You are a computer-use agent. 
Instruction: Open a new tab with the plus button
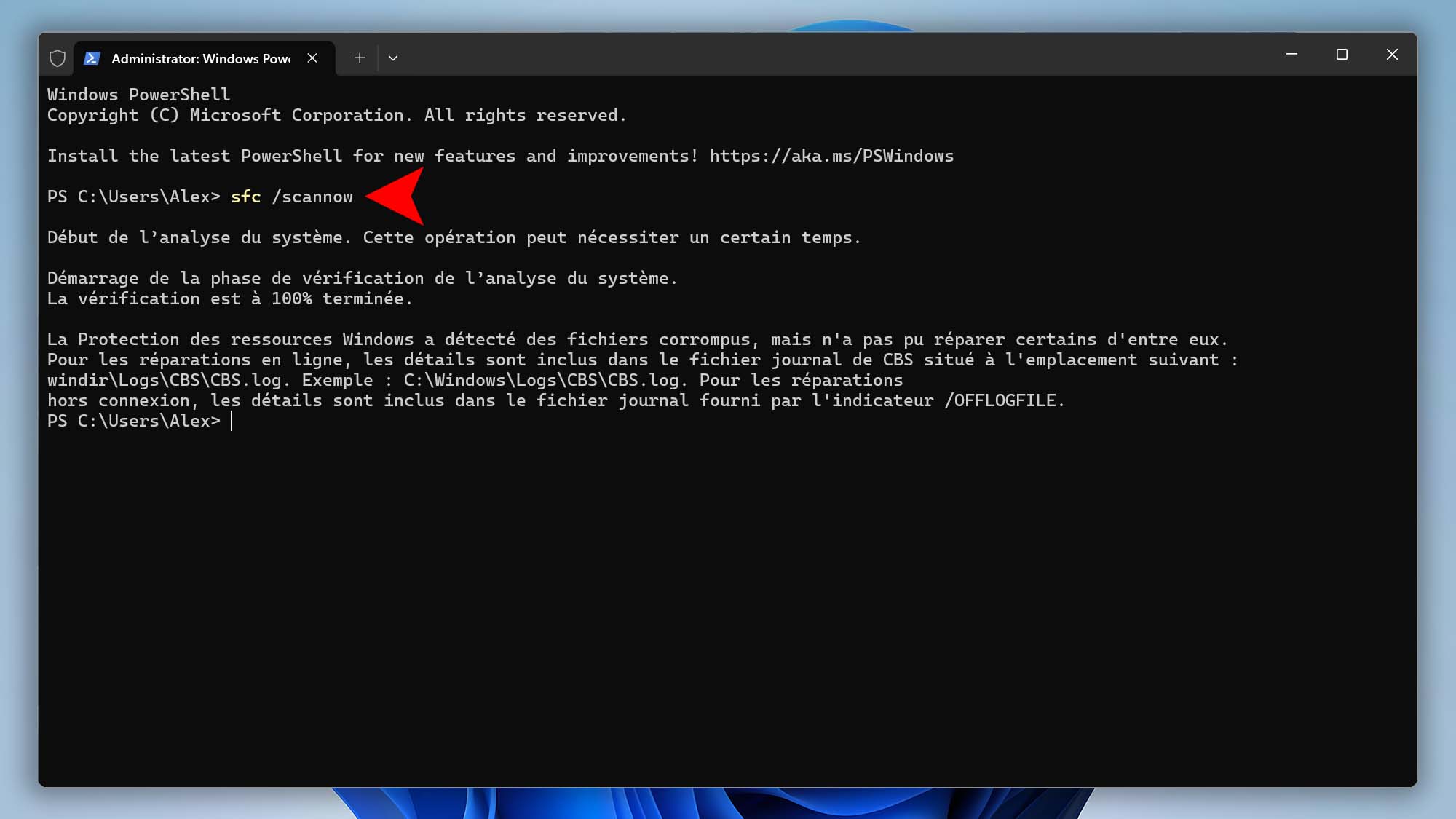(x=360, y=58)
